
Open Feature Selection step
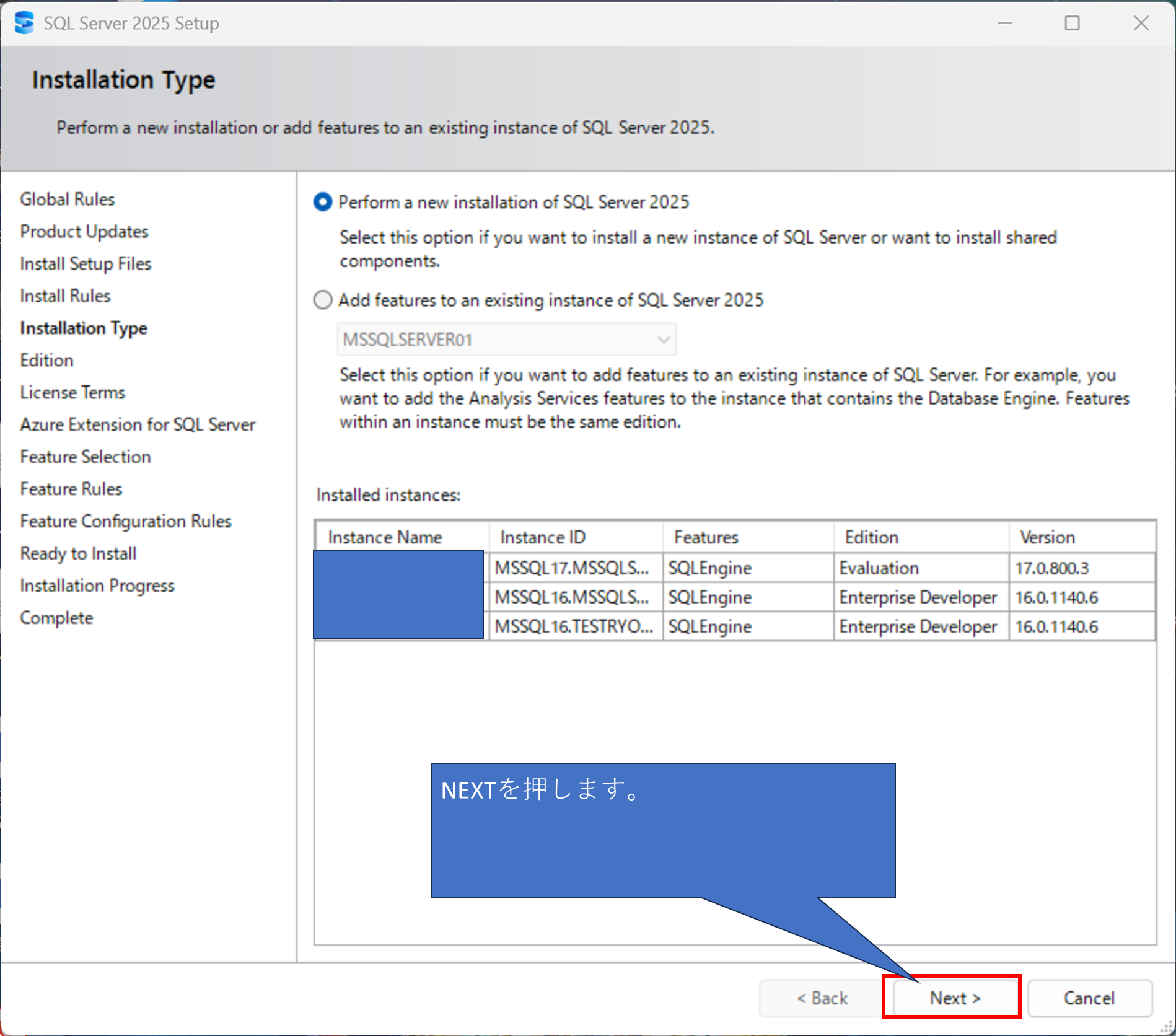[85, 457]
